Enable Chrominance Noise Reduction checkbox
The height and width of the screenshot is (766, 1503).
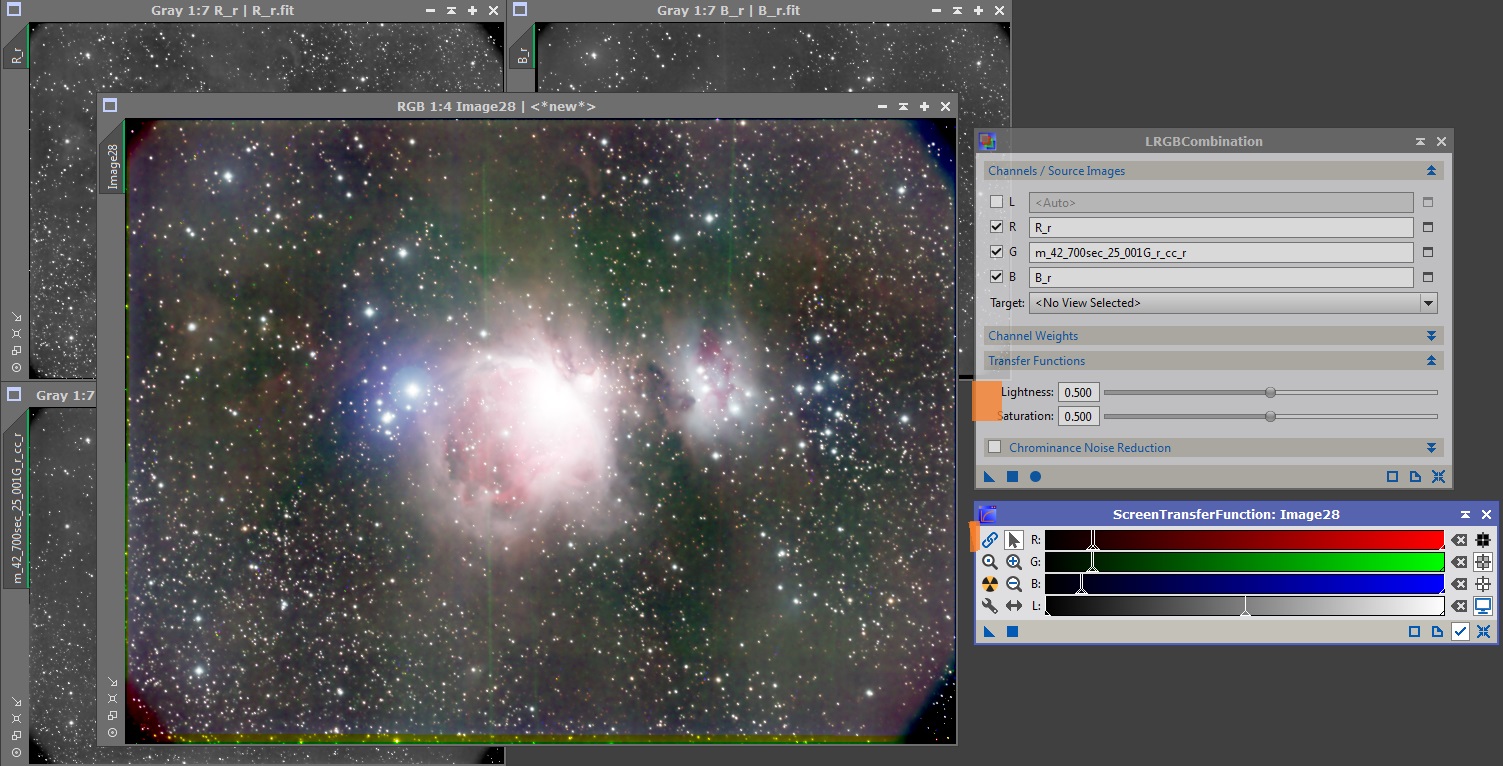pyautogui.click(x=994, y=447)
